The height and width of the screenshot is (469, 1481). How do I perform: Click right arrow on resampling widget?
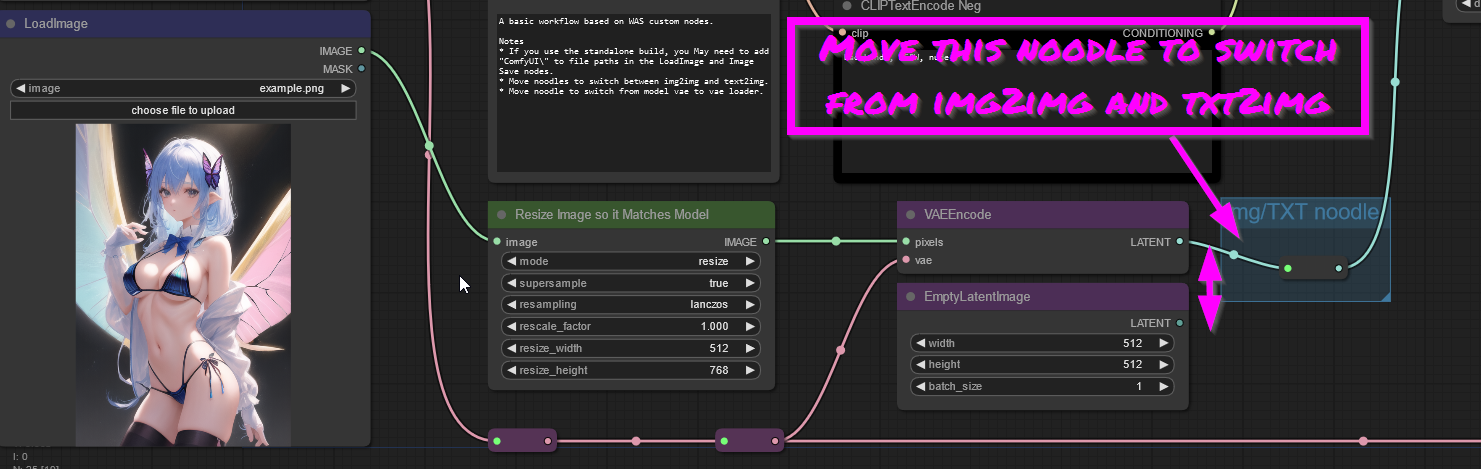click(749, 304)
